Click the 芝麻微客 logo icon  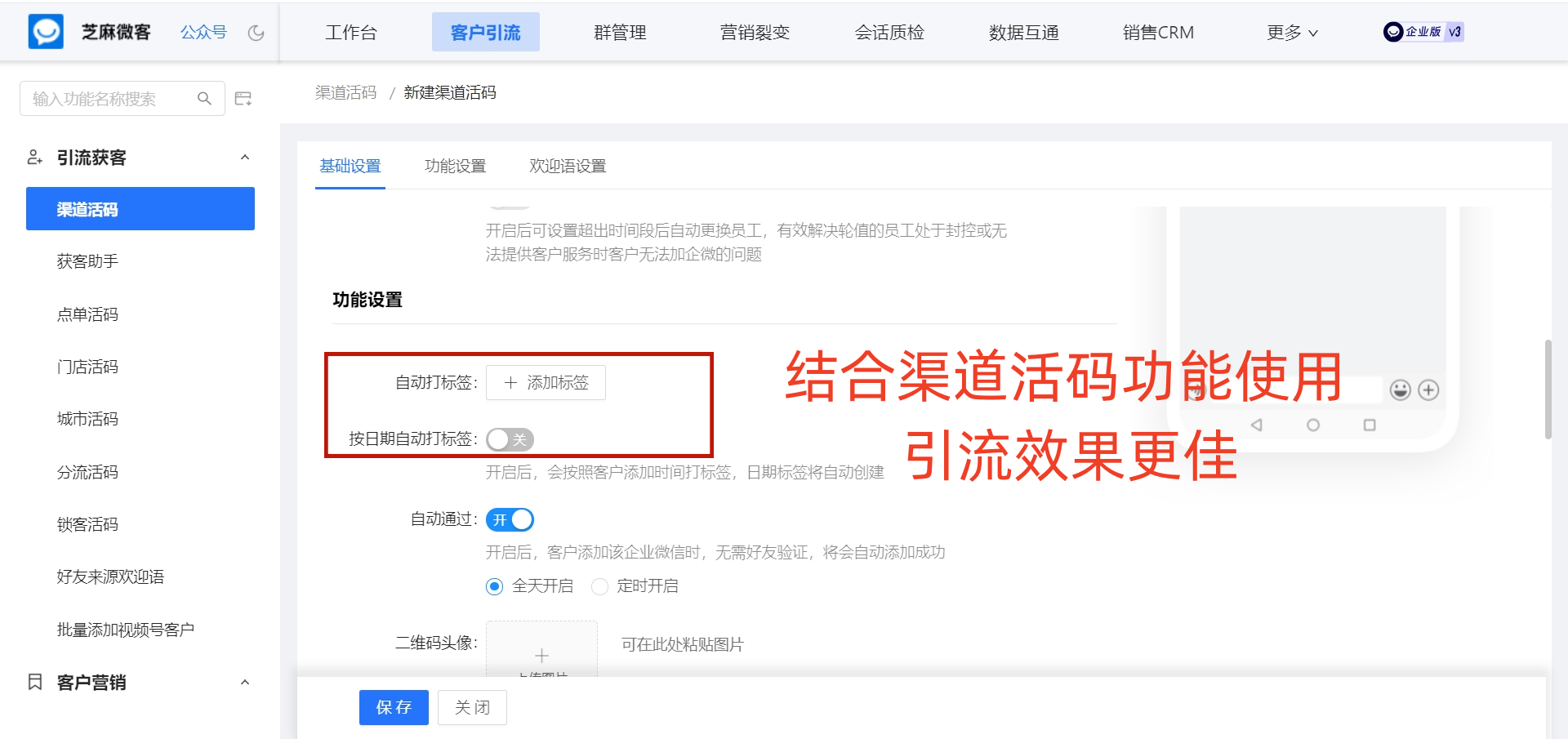point(46,32)
